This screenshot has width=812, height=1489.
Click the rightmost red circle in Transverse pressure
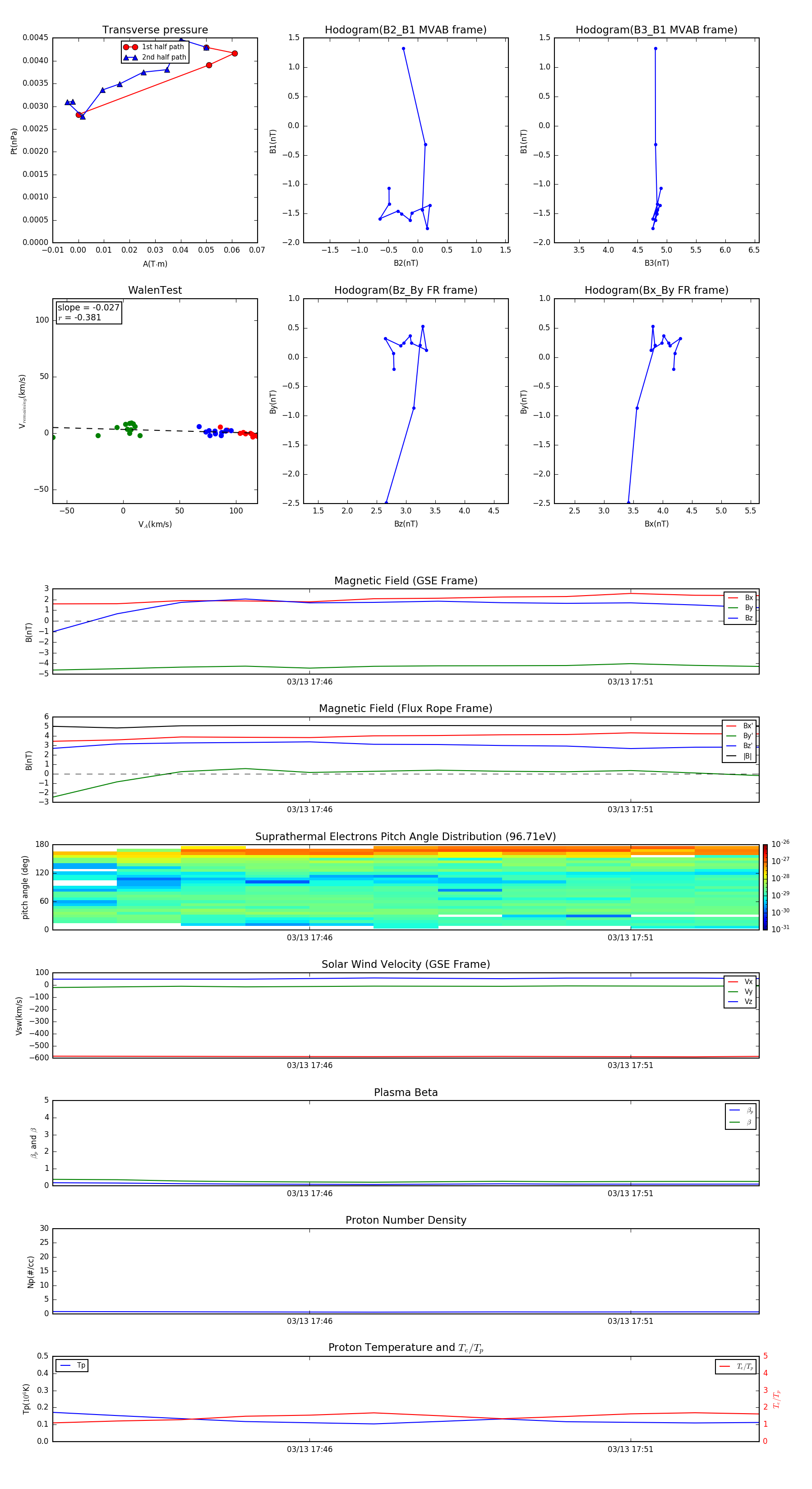point(235,54)
